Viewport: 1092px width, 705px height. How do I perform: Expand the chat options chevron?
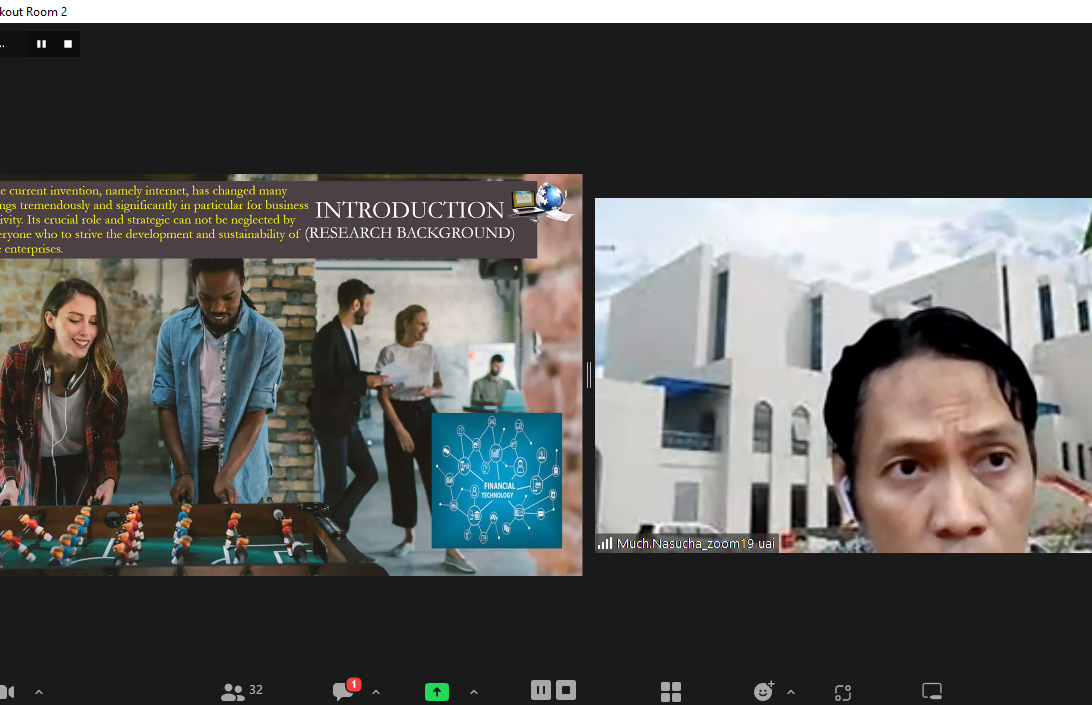tap(376, 692)
